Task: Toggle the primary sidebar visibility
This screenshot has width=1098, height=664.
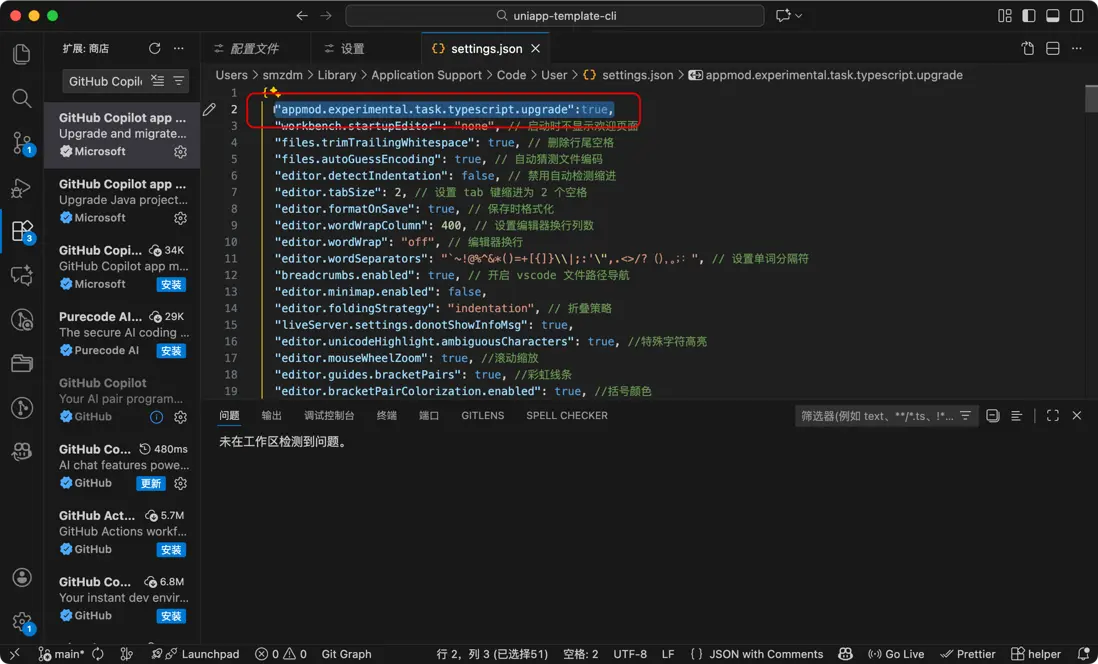Action: coord(1029,16)
